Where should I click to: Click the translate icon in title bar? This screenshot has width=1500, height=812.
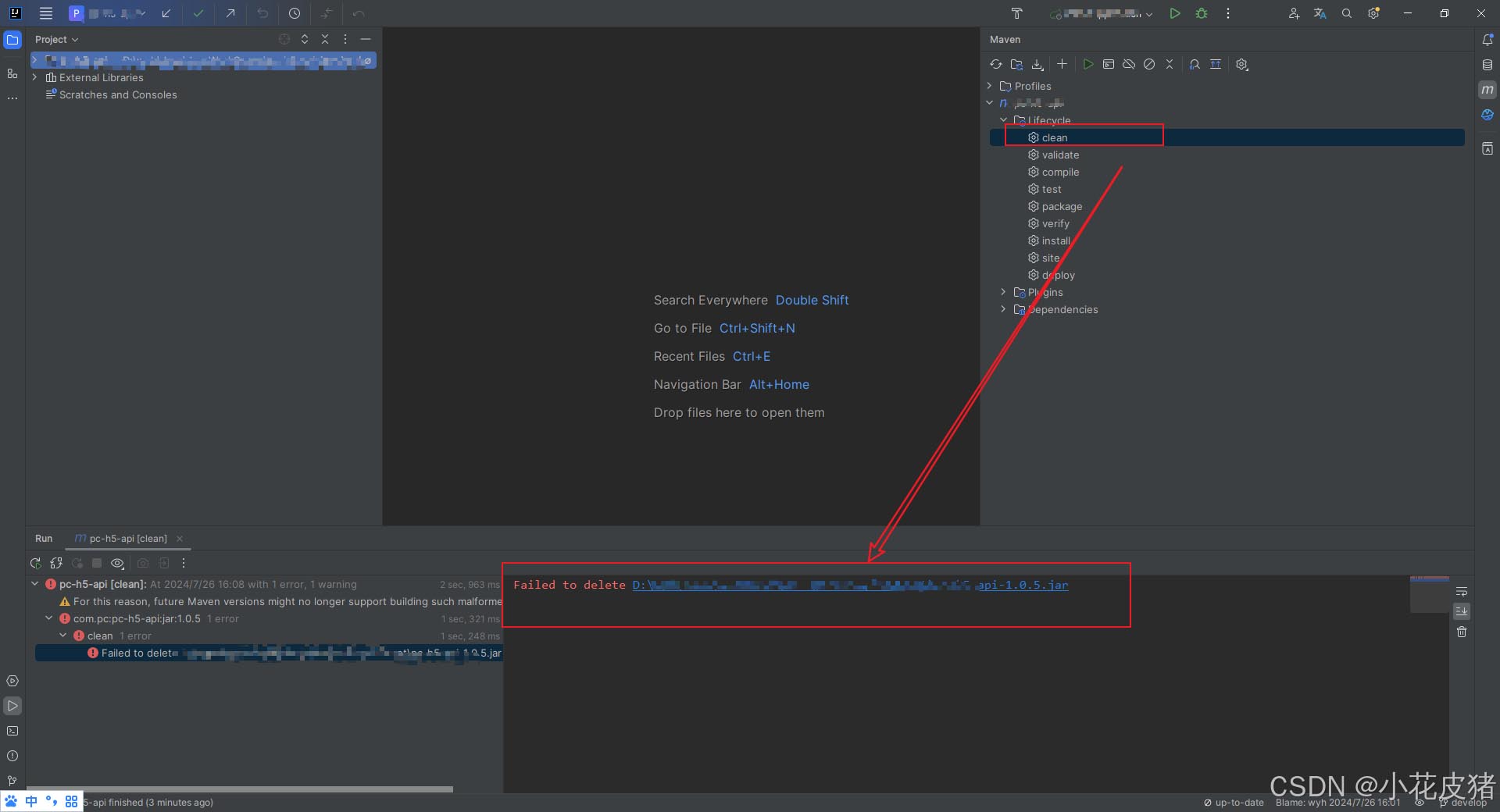[x=1320, y=13]
